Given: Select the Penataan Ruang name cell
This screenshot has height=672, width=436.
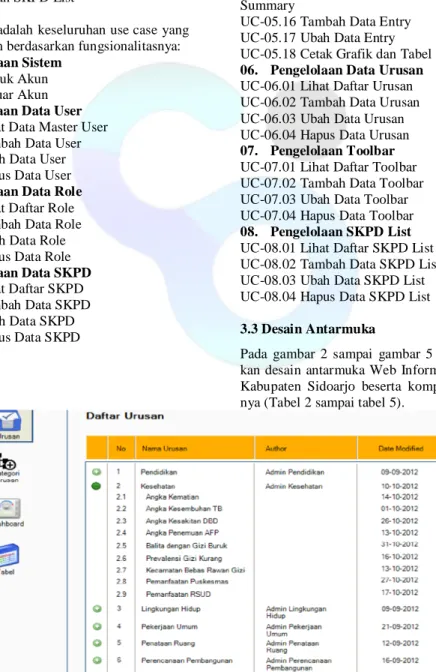Looking at the screenshot, I should 168,643.
